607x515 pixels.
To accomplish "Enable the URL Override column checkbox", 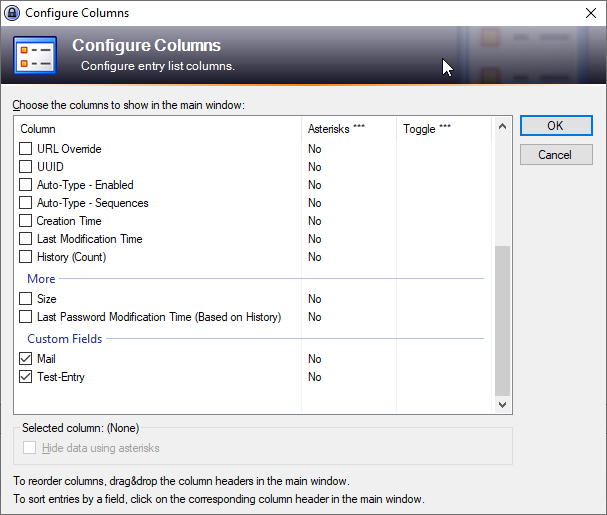I will click(26, 149).
